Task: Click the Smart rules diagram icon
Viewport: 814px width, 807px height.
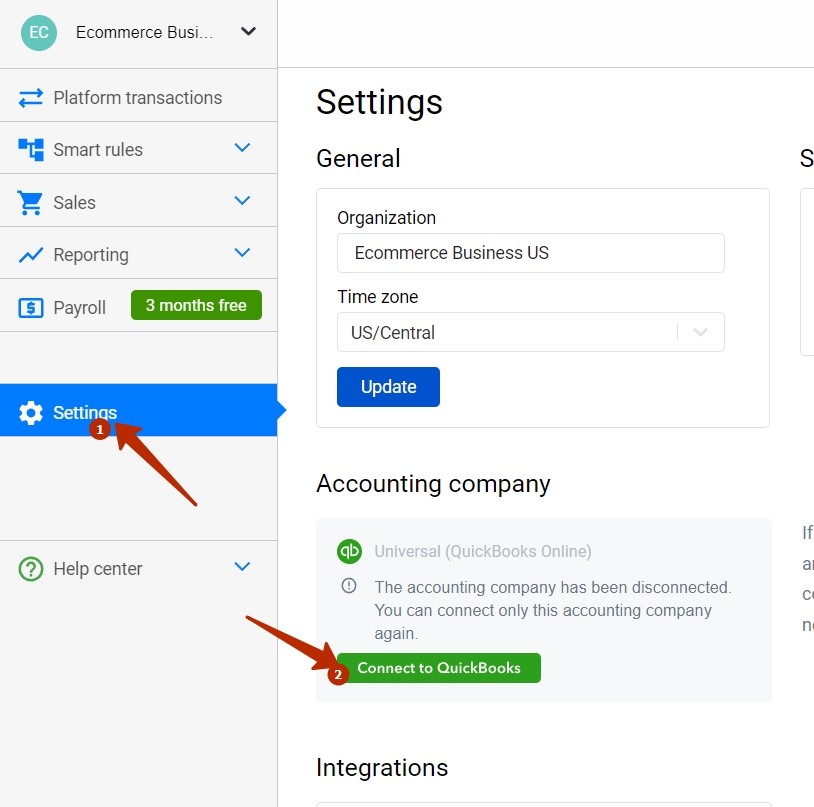Action: (x=31, y=149)
